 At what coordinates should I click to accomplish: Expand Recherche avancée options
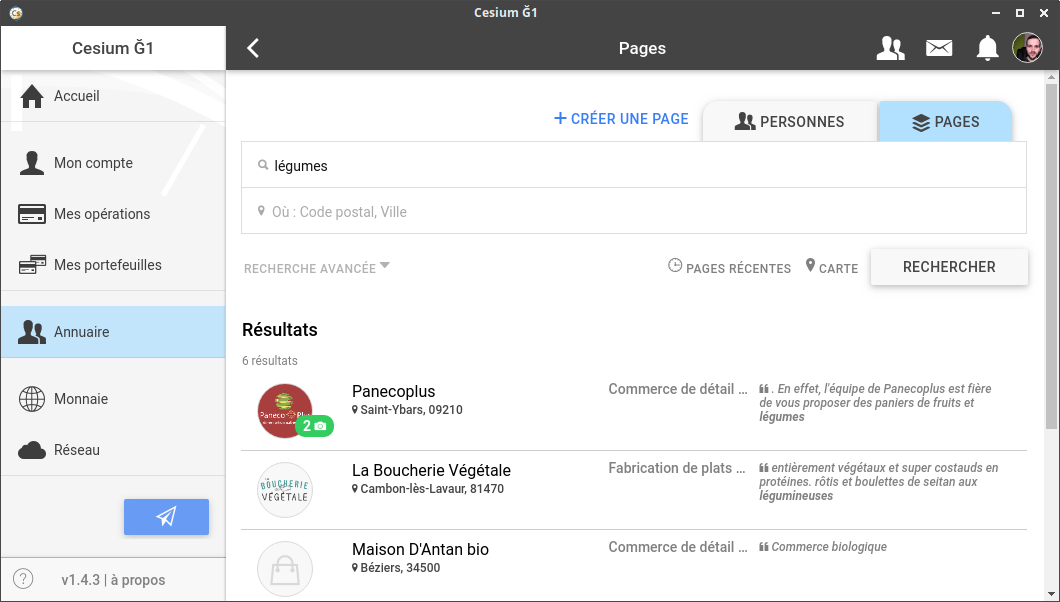coord(316,268)
